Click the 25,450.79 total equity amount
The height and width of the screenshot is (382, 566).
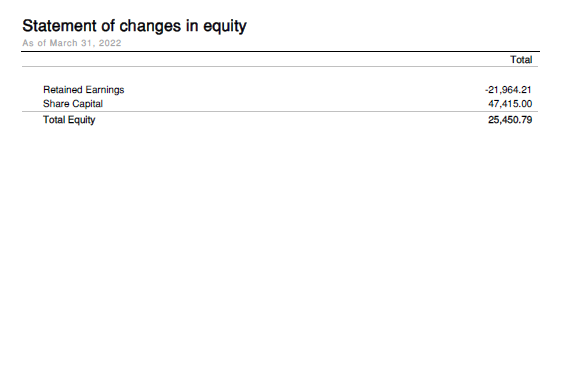[510, 120]
